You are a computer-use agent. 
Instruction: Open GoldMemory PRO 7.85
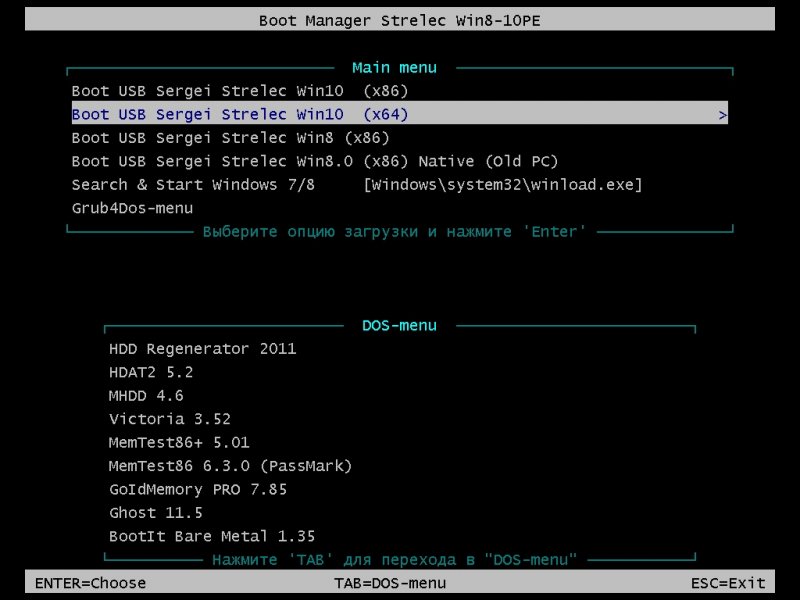click(x=198, y=490)
